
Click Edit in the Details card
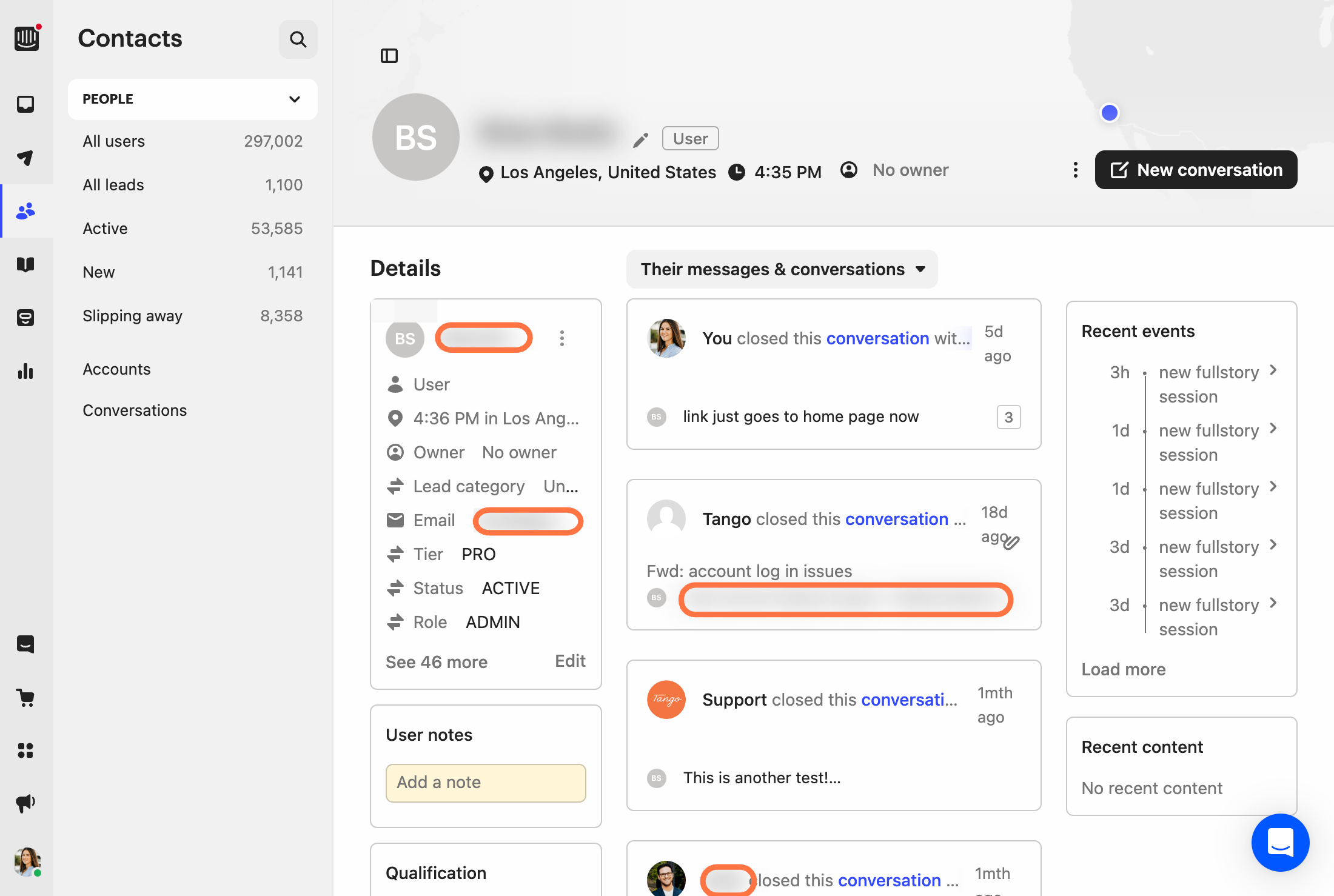click(570, 661)
